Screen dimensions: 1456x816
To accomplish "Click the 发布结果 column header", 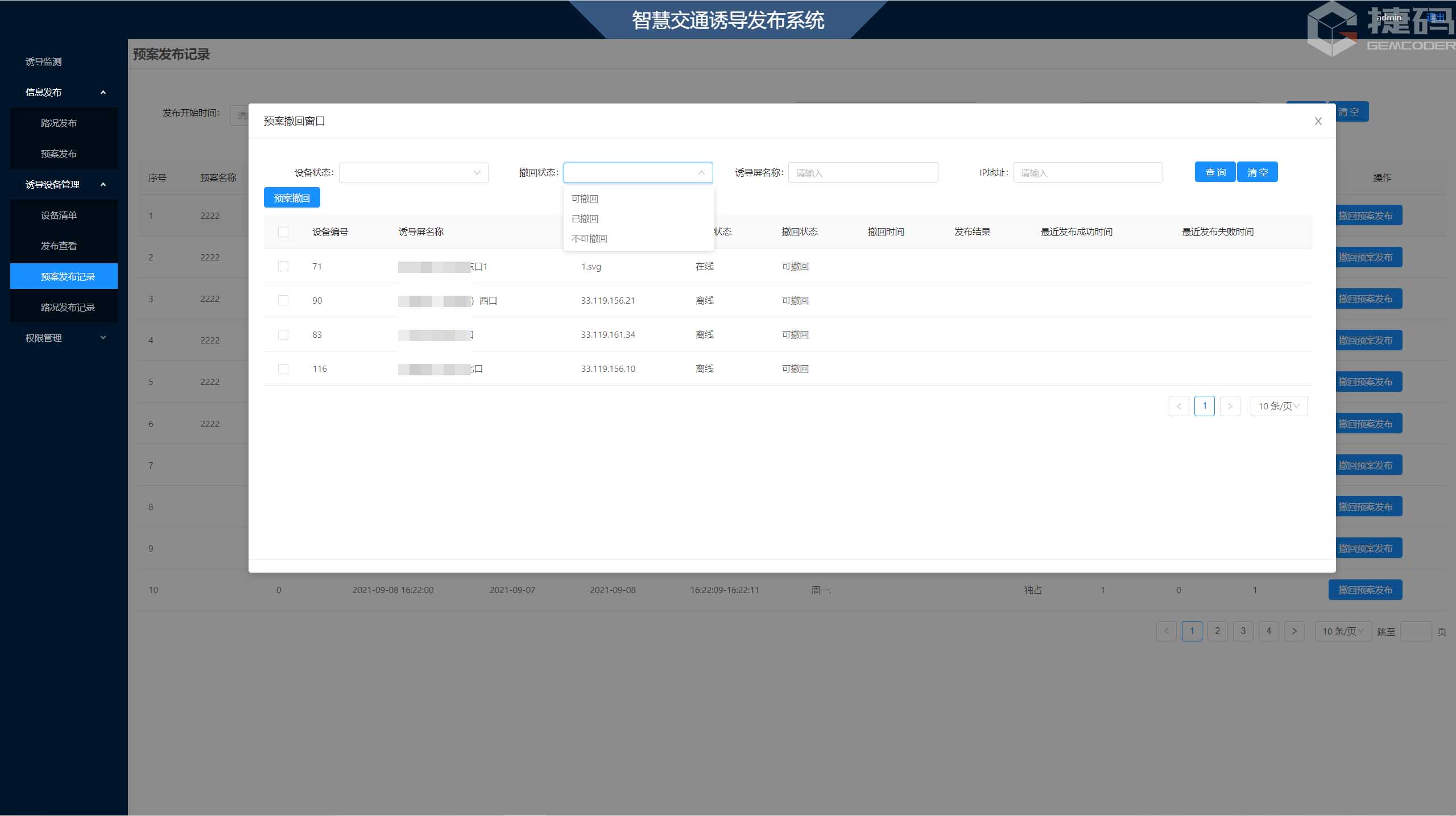I will pos(972,231).
